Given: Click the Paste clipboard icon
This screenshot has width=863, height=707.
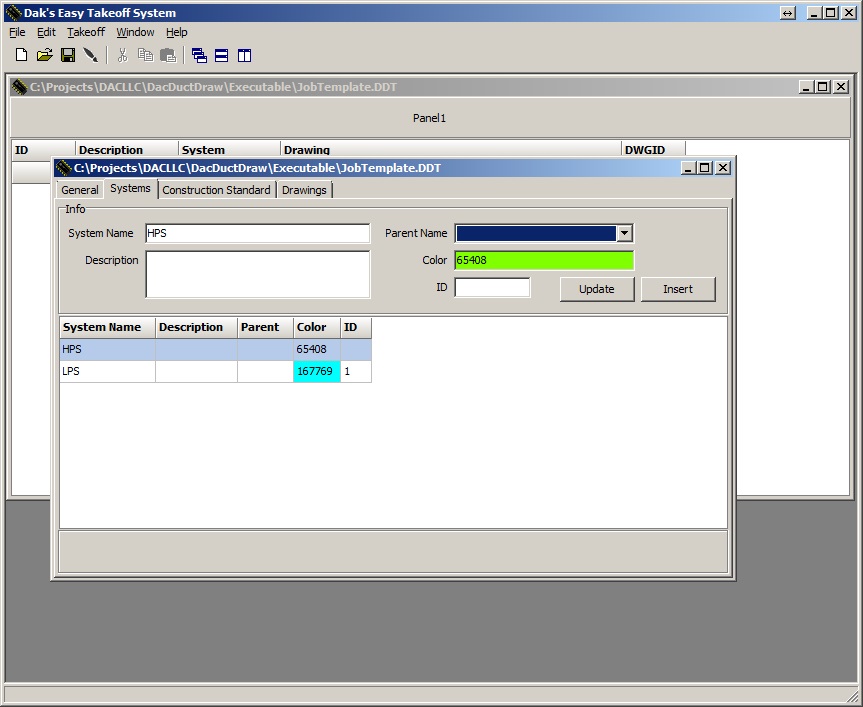Looking at the screenshot, I should click(168, 55).
